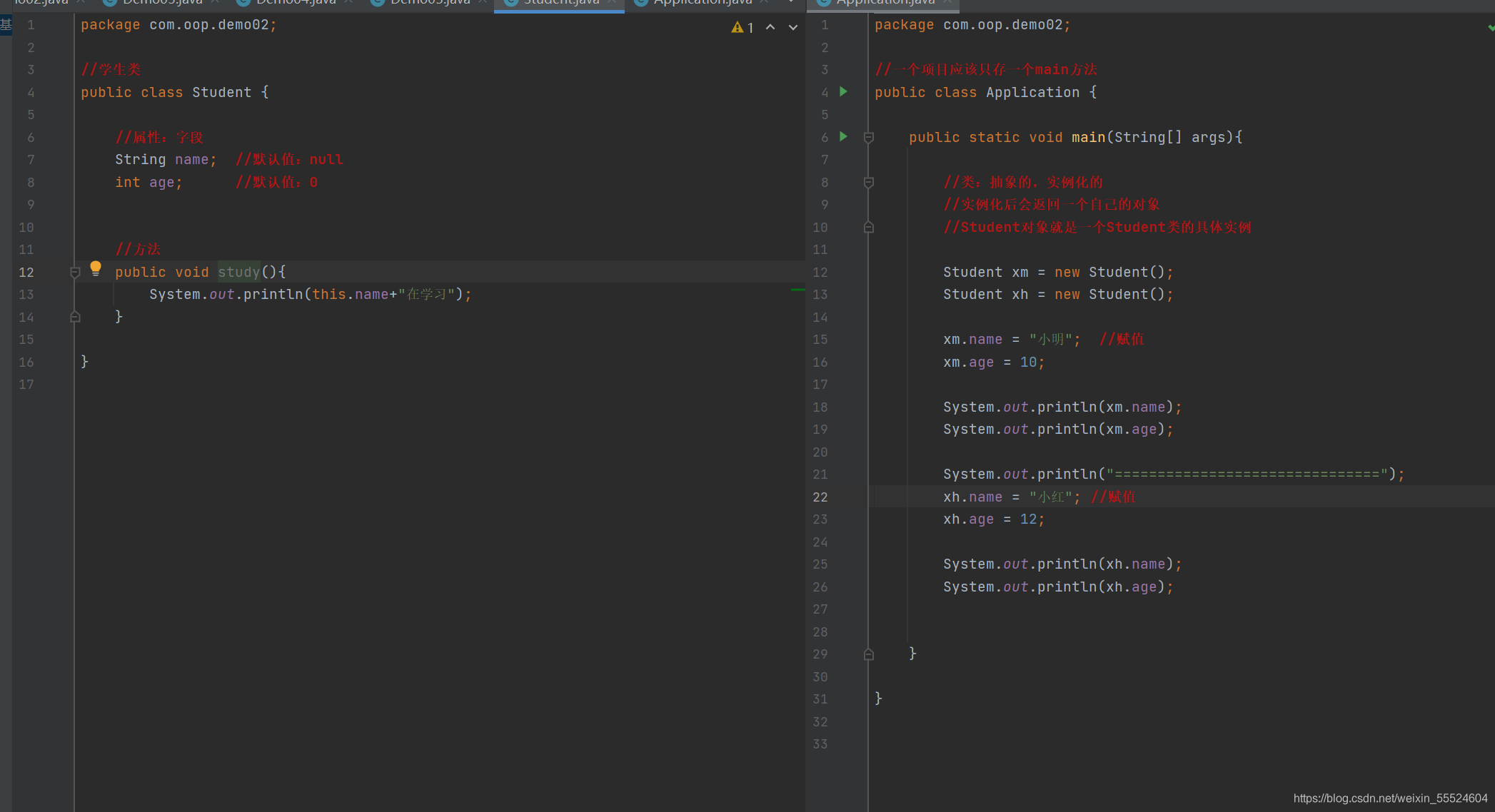Click the yellow lightbulb quick-fix icon
This screenshot has width=1495, height=812.
[96, 269]
